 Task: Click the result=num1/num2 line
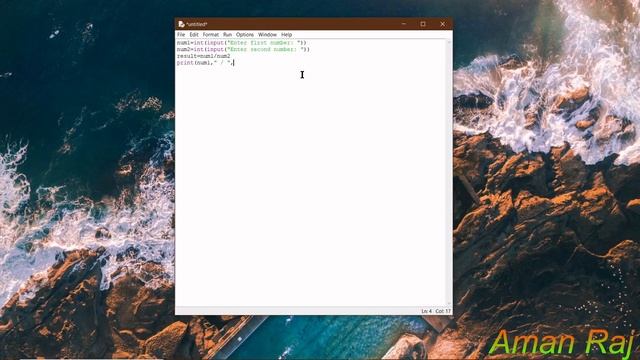(x=203, y=56)
